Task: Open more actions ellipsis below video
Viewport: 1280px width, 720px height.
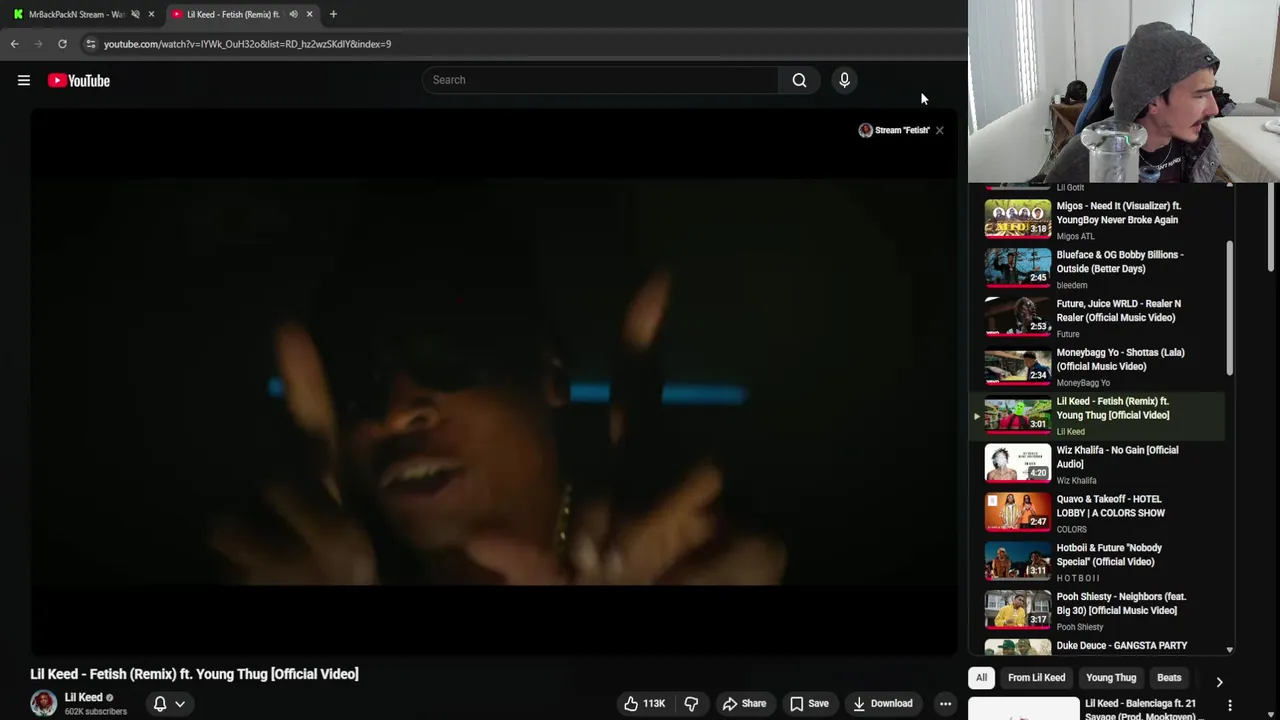Action: [x=945, y=704]
